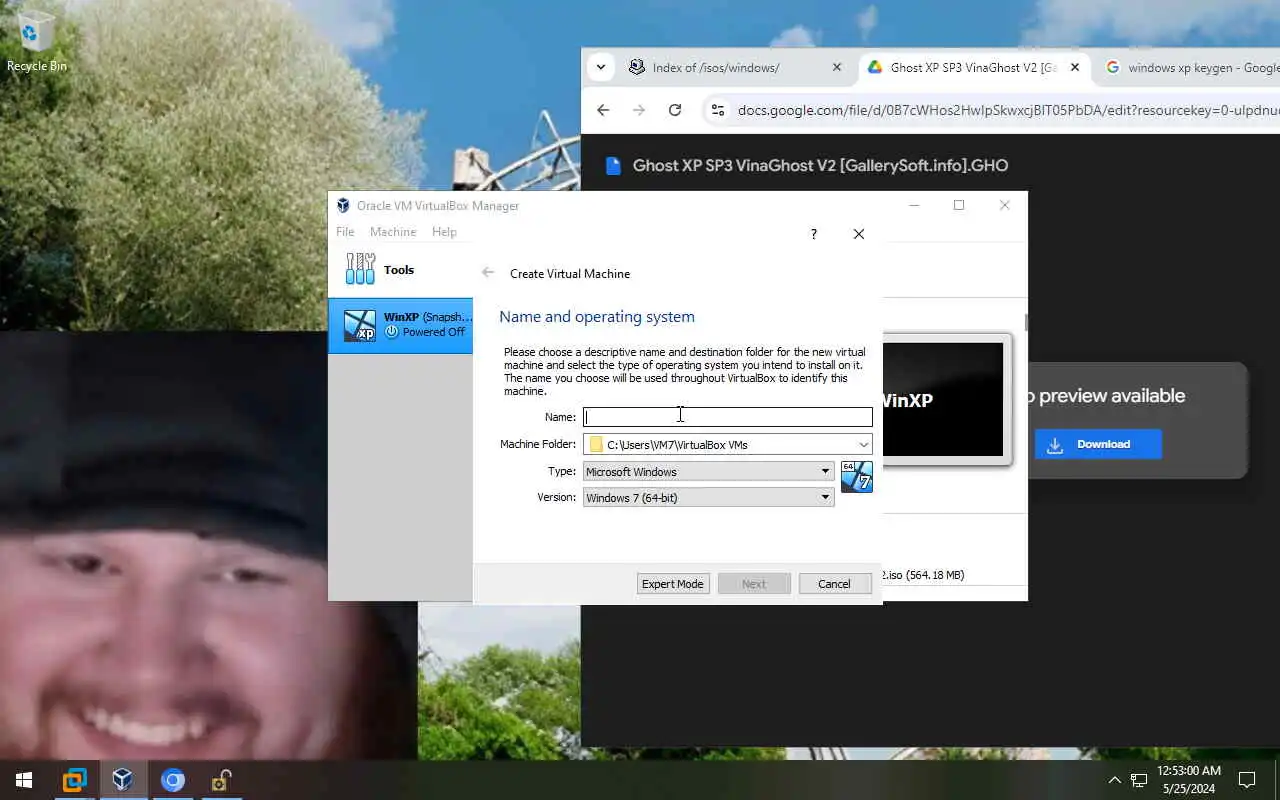Click the VirtualBox taskbar icon
This screenshot has width=1280, height=800.
tap(123, 780)
